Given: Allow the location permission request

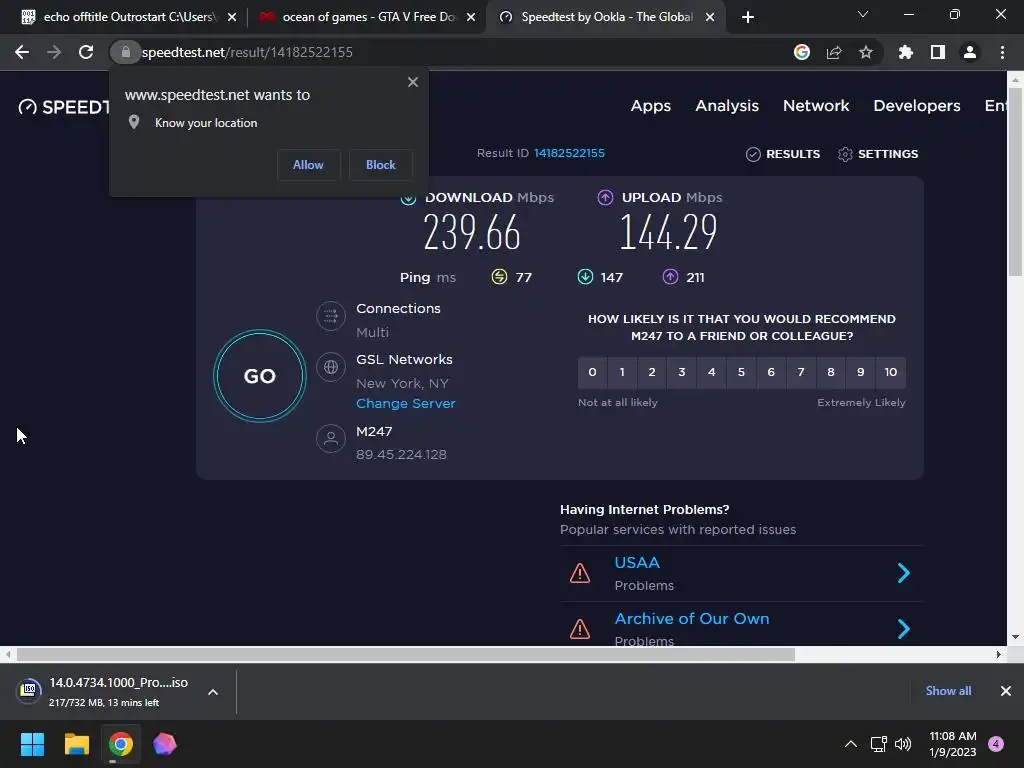Looking at the screenshot, I should [x=308, y=165].
